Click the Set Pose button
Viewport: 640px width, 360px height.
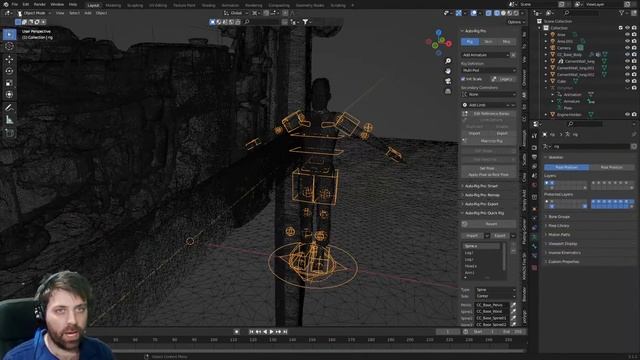click(489, 168)
